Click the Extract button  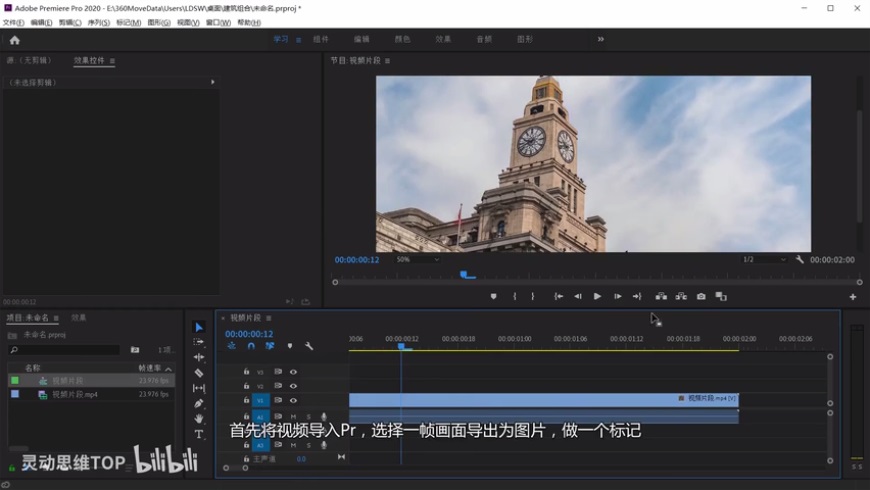(681, 296)
